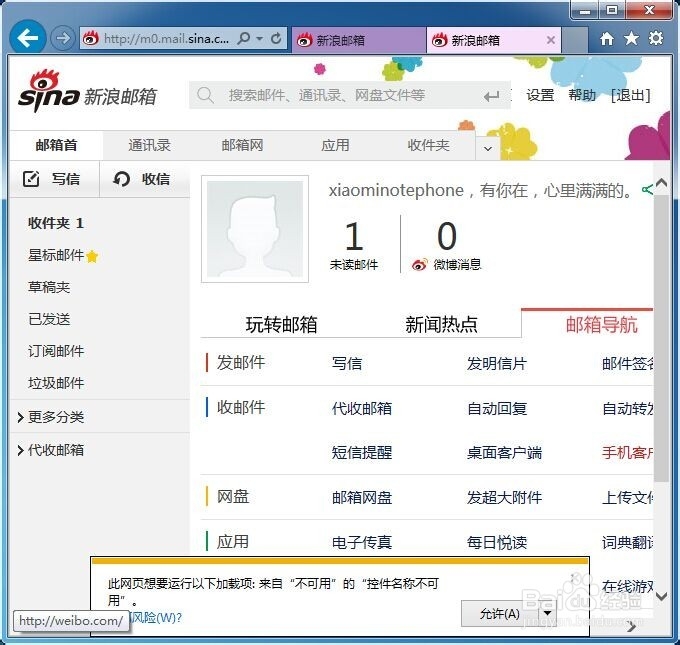Click the 微博消息 Weibo count
Screen dimensions: 680x645
(447, 245)
